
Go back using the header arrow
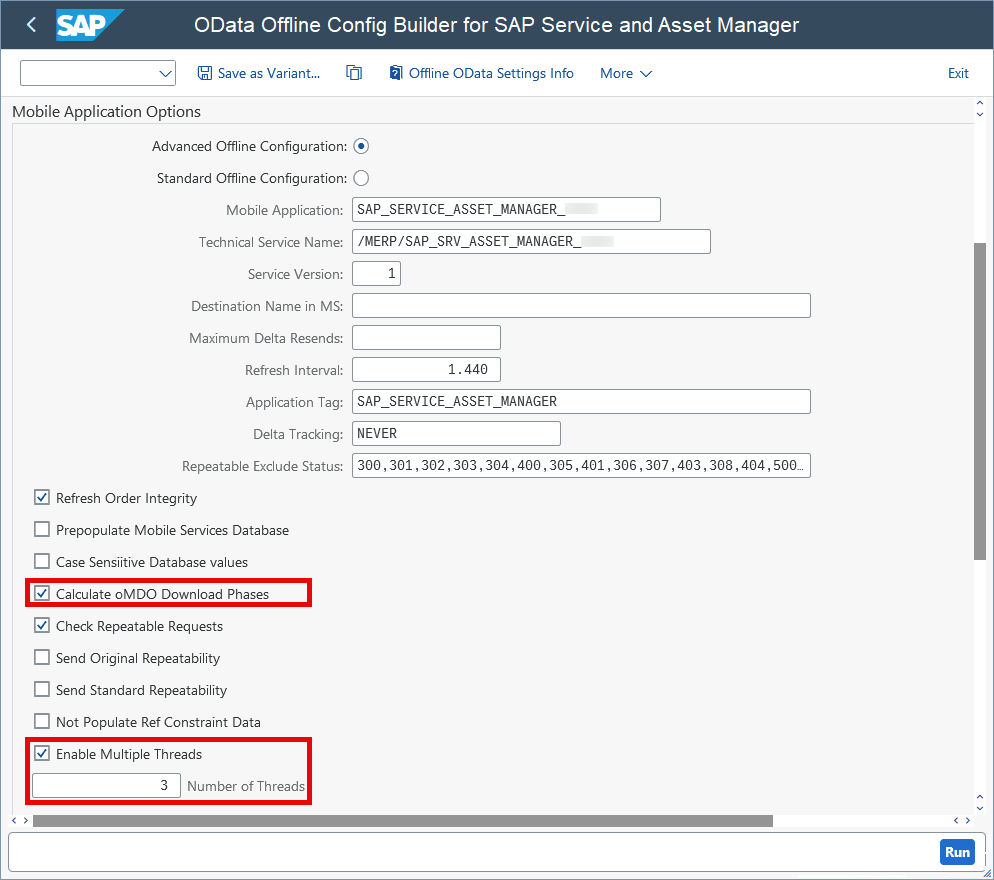pos(31,25)
